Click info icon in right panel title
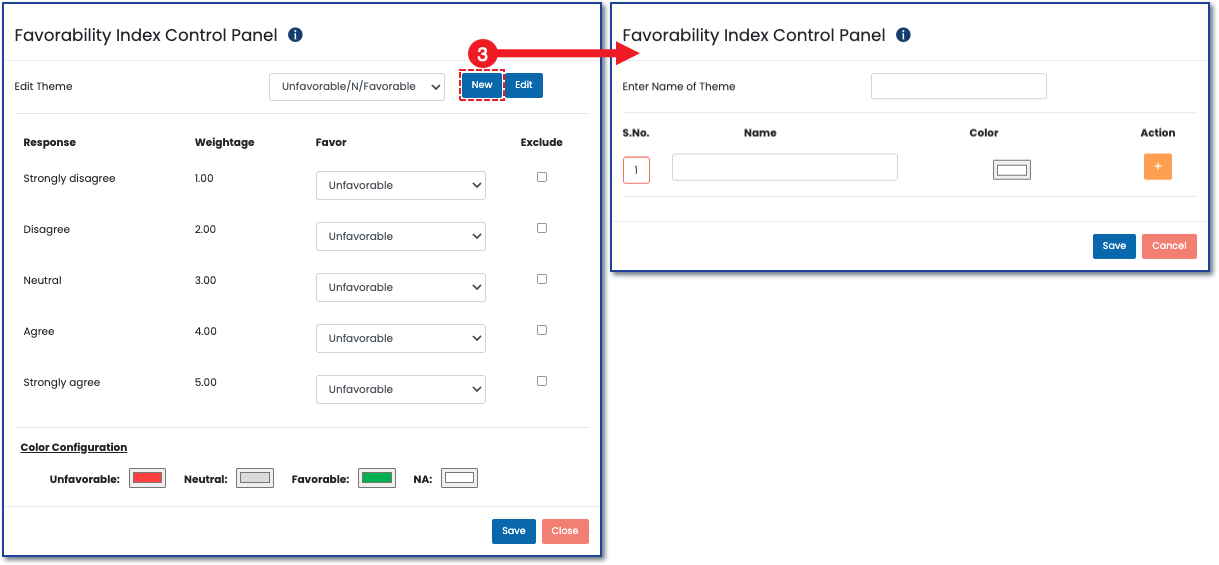 [903, 35]
